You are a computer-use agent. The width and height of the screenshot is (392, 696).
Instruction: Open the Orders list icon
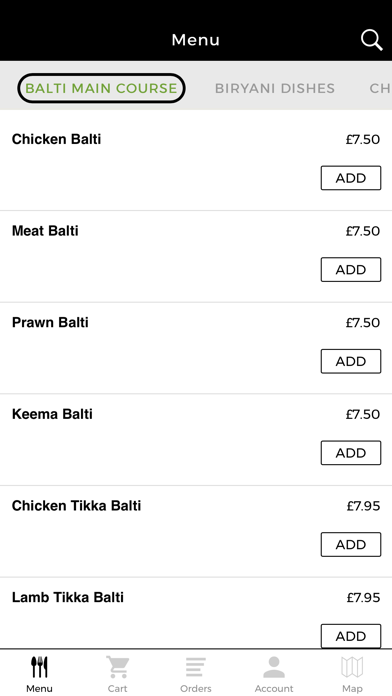pyautogui.click(x=196, y=667)
